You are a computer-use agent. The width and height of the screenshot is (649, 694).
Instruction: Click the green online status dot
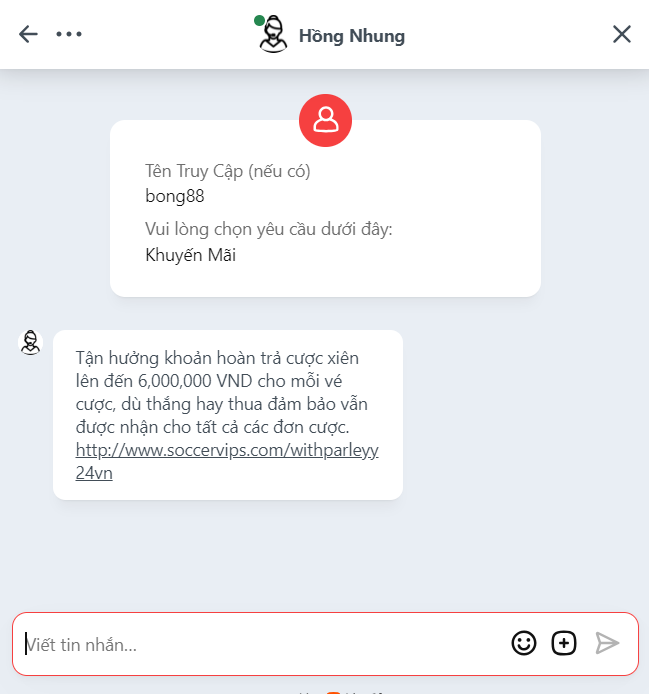click(x=259, y=20)
